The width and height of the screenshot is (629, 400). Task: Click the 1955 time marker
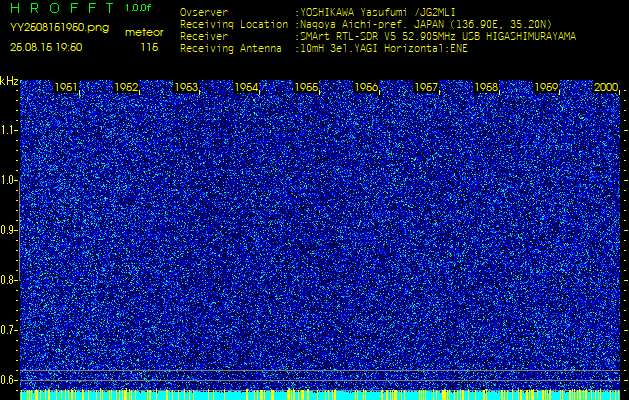pyautogui.click(x=306, y=87)
